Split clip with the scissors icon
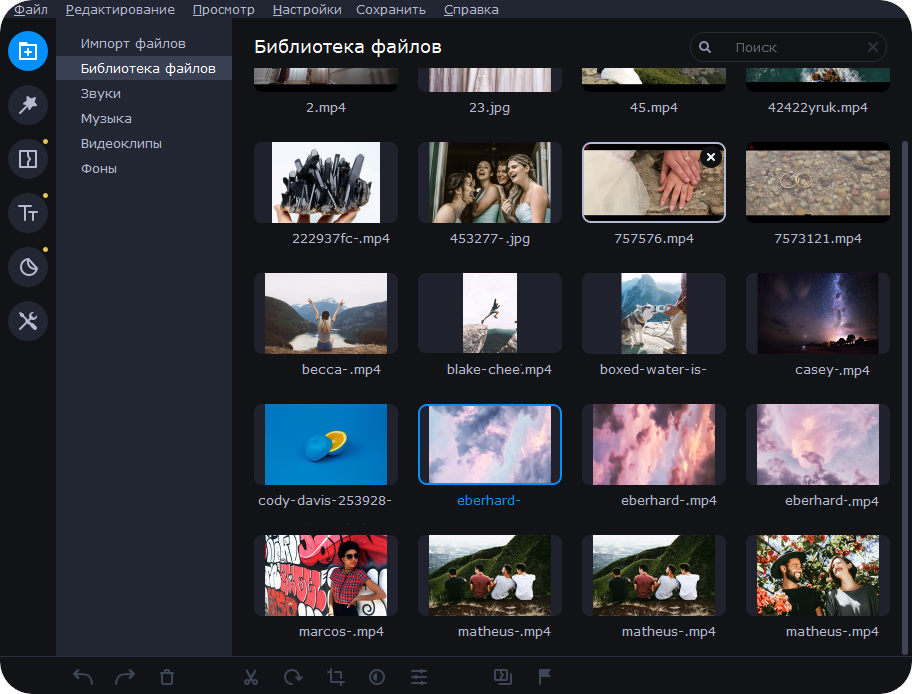This screenshot has width=912, height=694. [251, 677]
